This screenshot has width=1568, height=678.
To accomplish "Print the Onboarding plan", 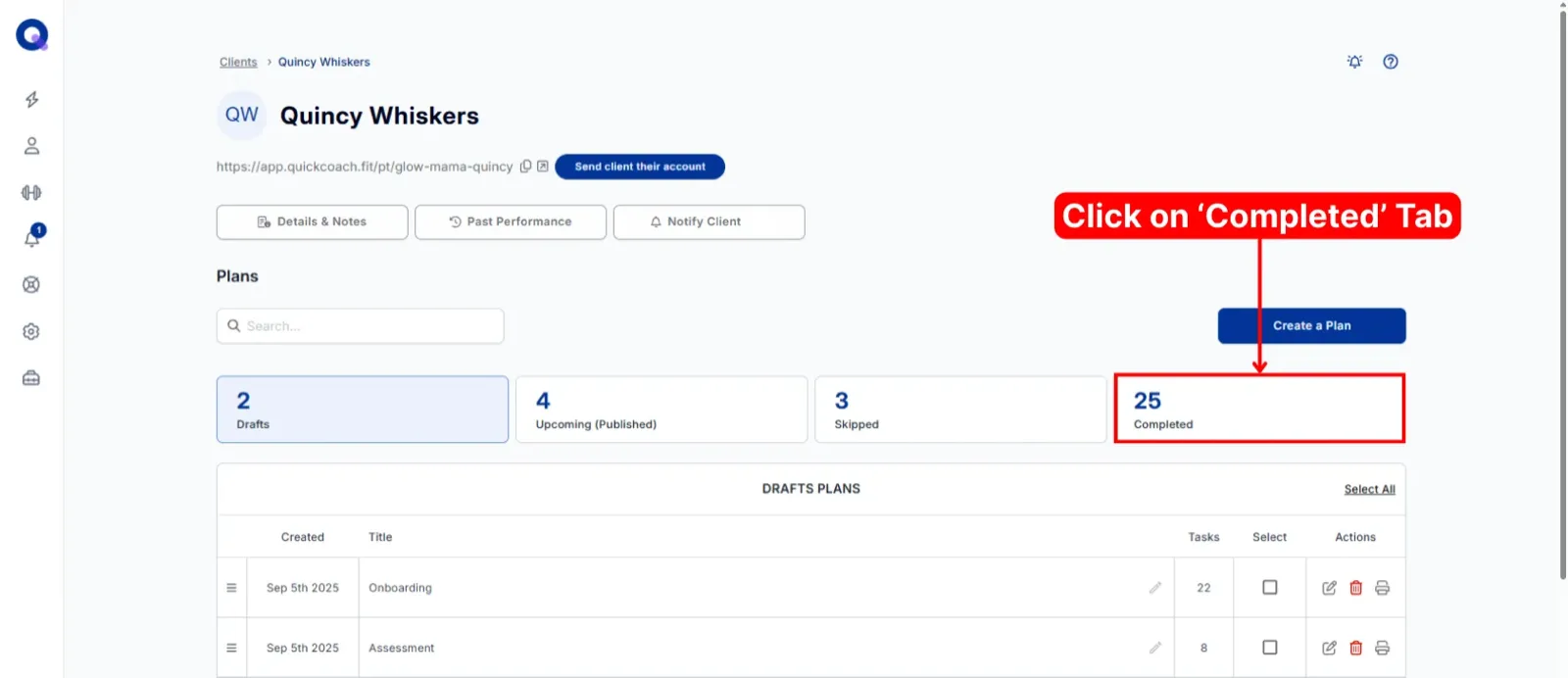I will coord(1382,588).
